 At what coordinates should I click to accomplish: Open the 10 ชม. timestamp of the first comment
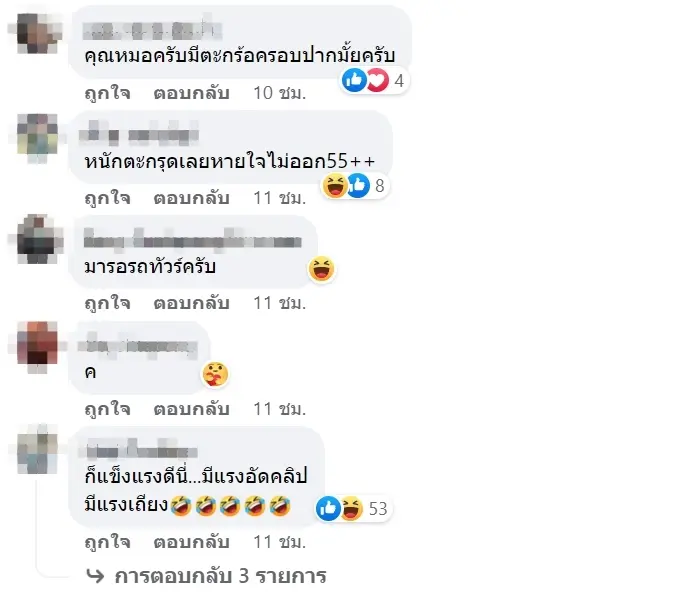point(280,93)
